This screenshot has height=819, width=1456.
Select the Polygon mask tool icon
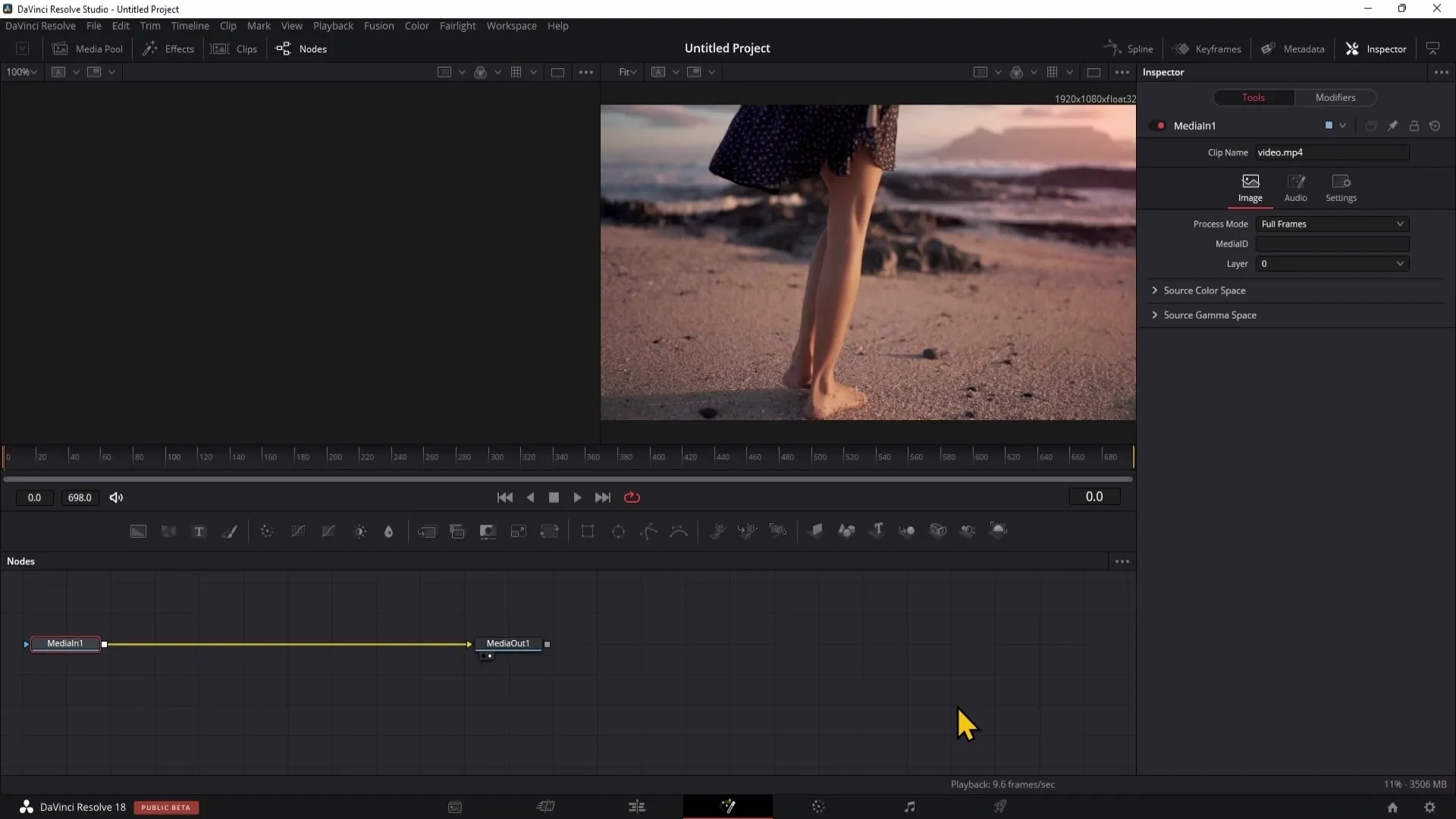[x=649, y=531]
